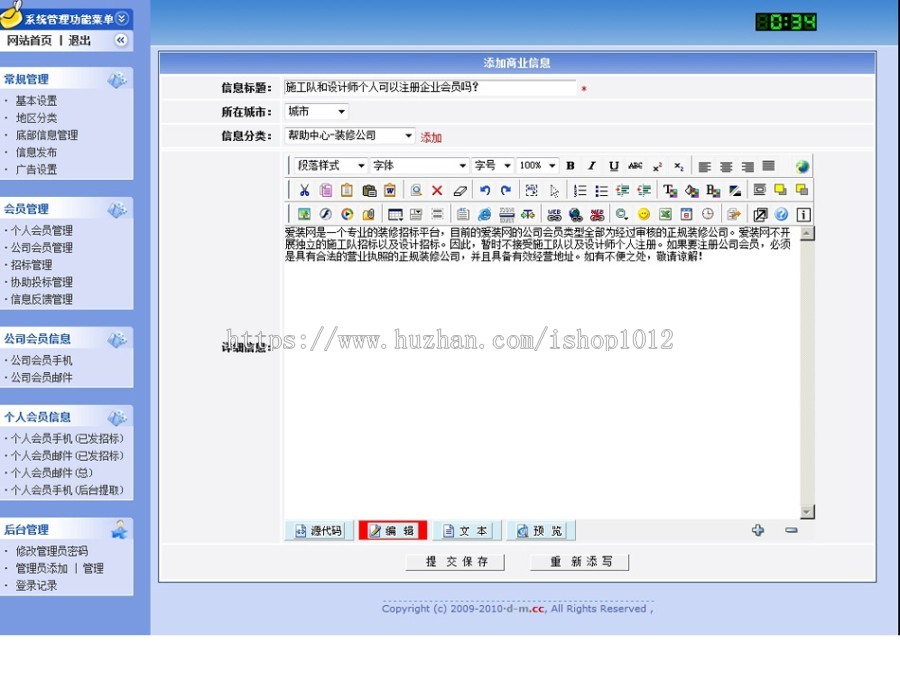900x675 pixels.
Task: Undo the last edit with the undo icon
Action: pyautogui.click(x=485, y=190)
